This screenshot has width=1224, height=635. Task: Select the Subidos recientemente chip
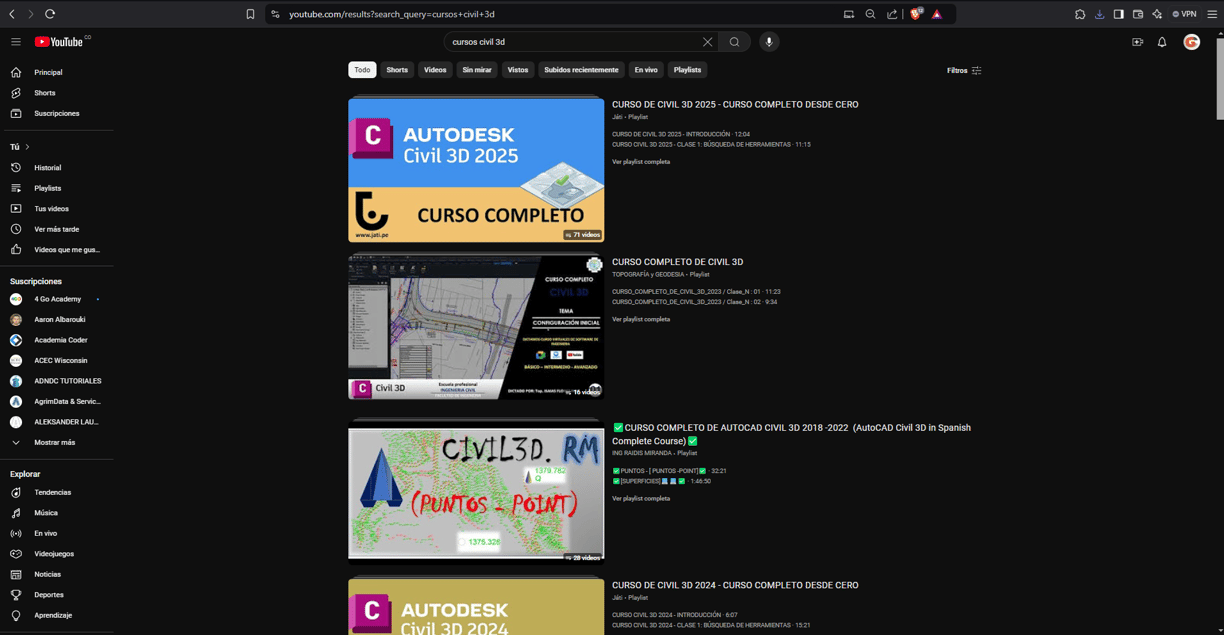point(581,70)
